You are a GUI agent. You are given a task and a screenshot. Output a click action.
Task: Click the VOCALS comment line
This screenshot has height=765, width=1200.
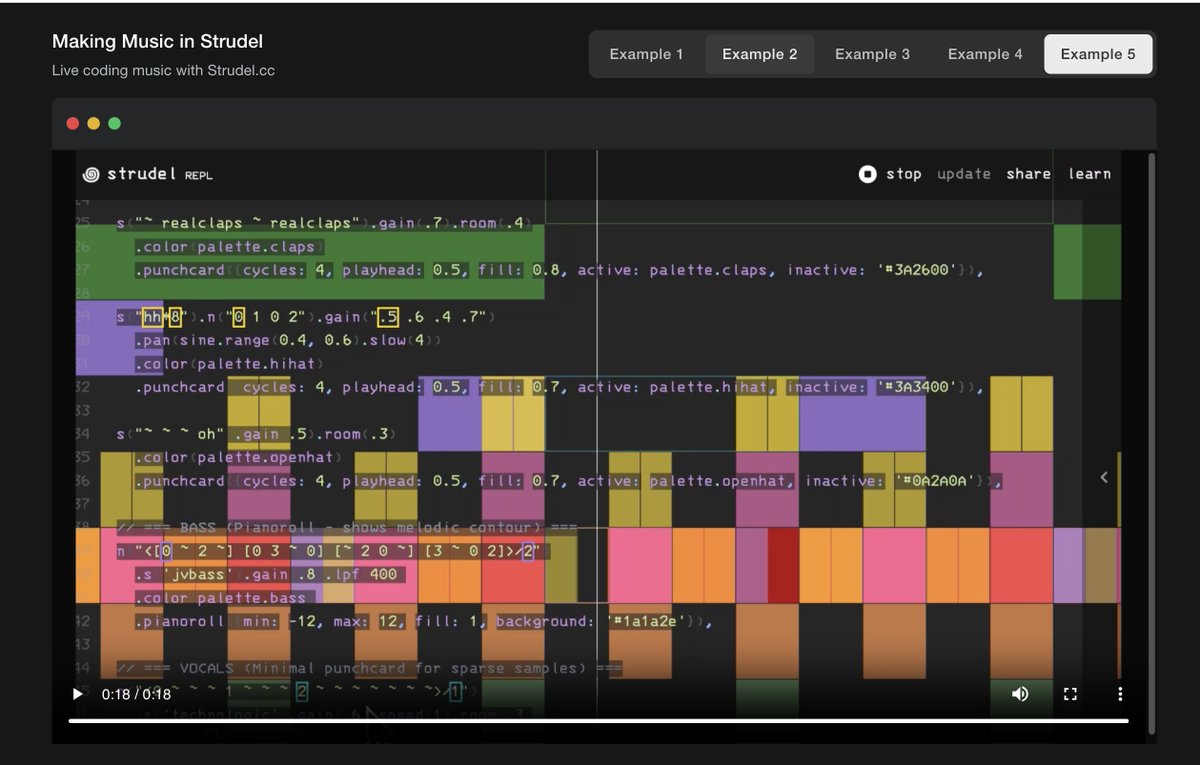(369, 668)
